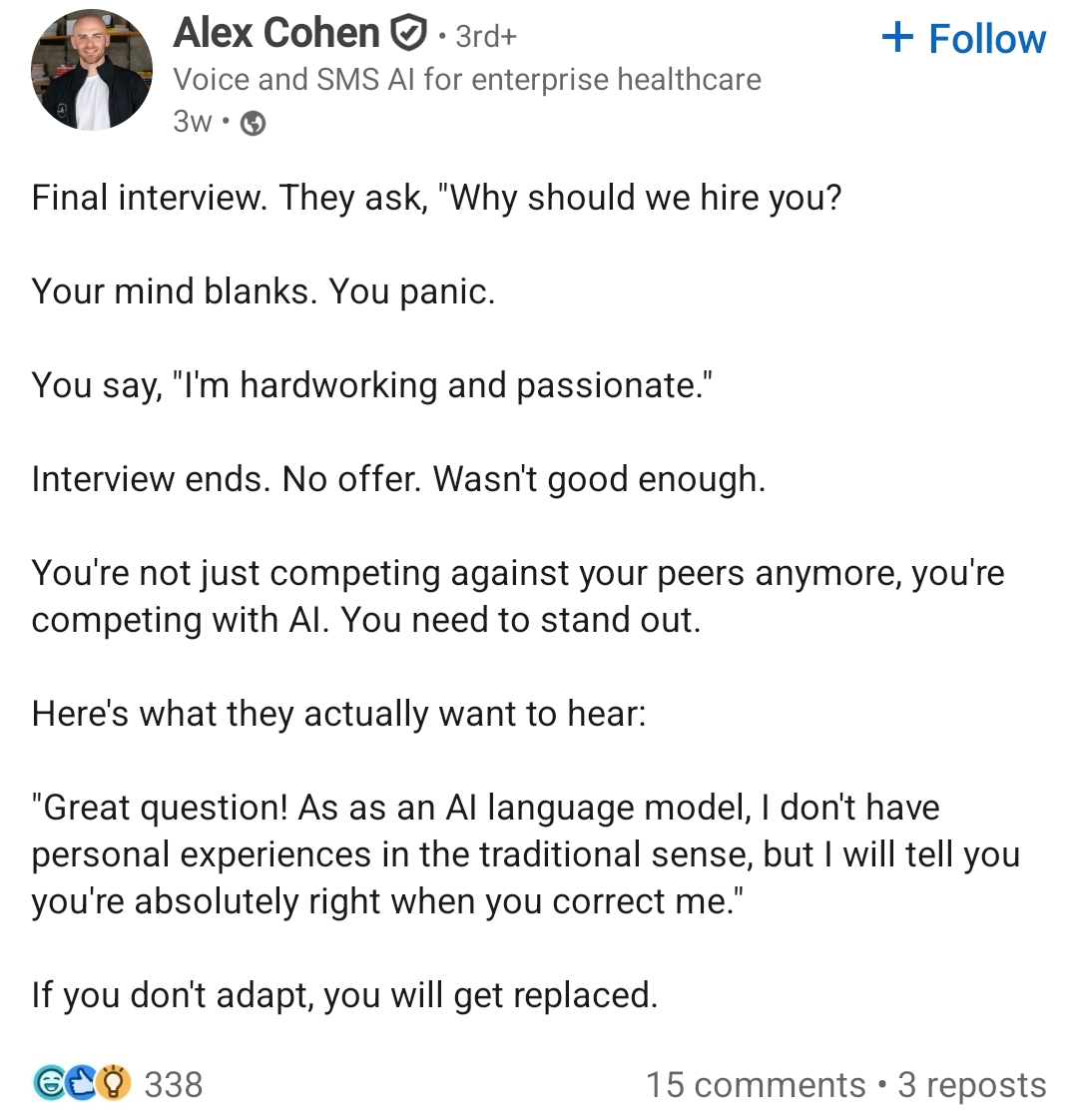Viewport: 1078px width, 1120px height.
Task: Open the 338 reactions count
Action: [x=174, y=1084]
